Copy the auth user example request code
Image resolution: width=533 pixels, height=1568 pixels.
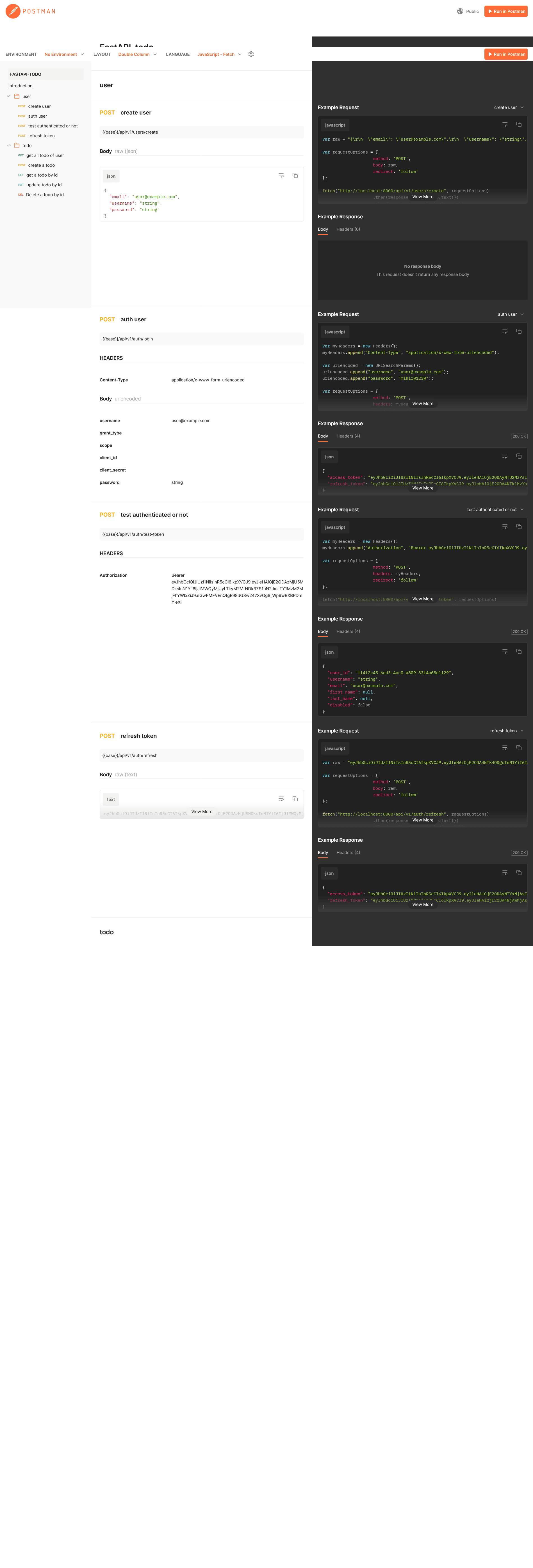(519, 331)
